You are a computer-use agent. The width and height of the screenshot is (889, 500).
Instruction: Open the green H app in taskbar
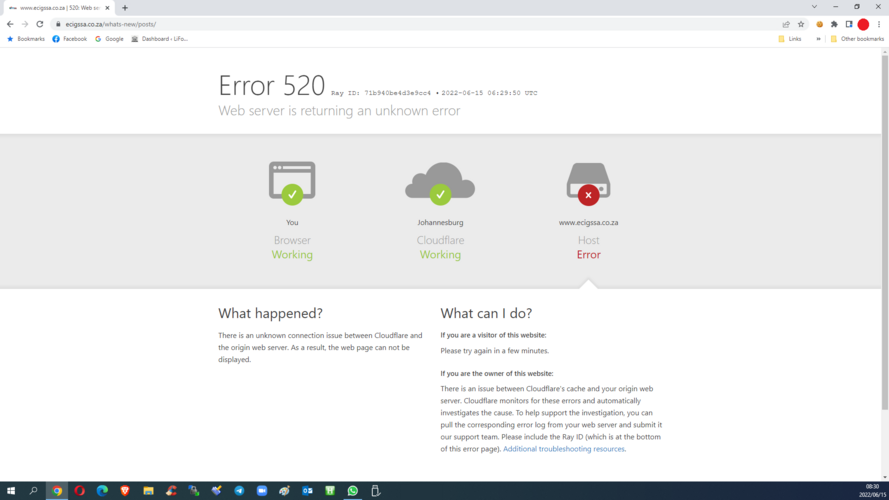(x=330, y=491)
